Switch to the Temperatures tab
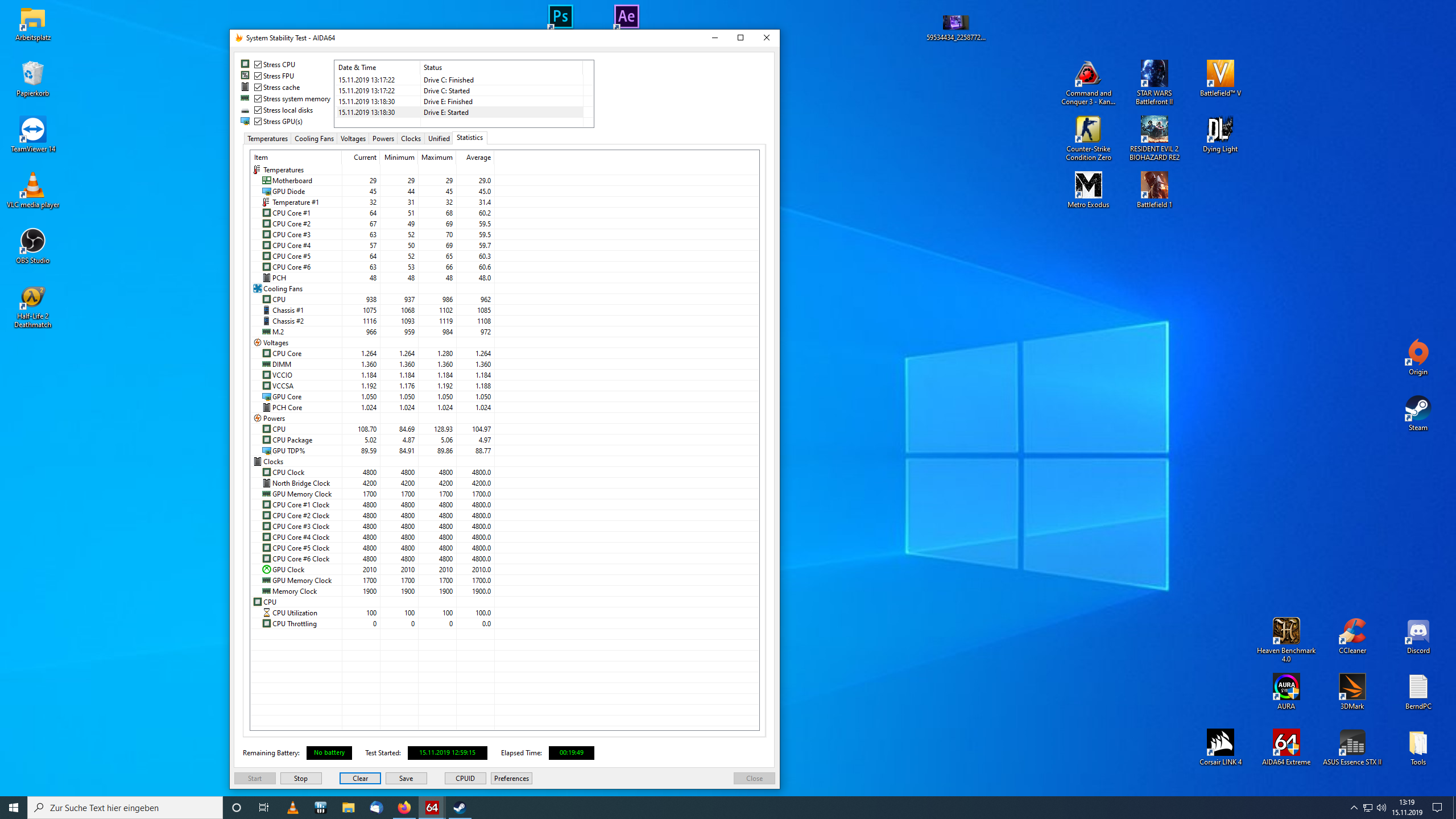 point(267,139)
